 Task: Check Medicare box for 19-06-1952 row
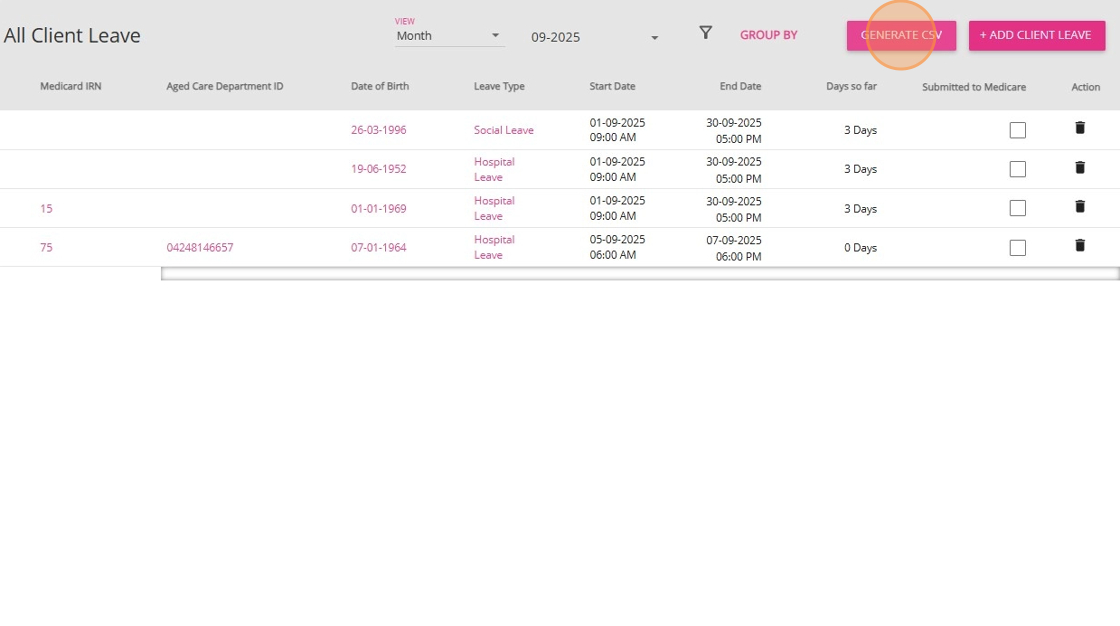[1018, 169]
